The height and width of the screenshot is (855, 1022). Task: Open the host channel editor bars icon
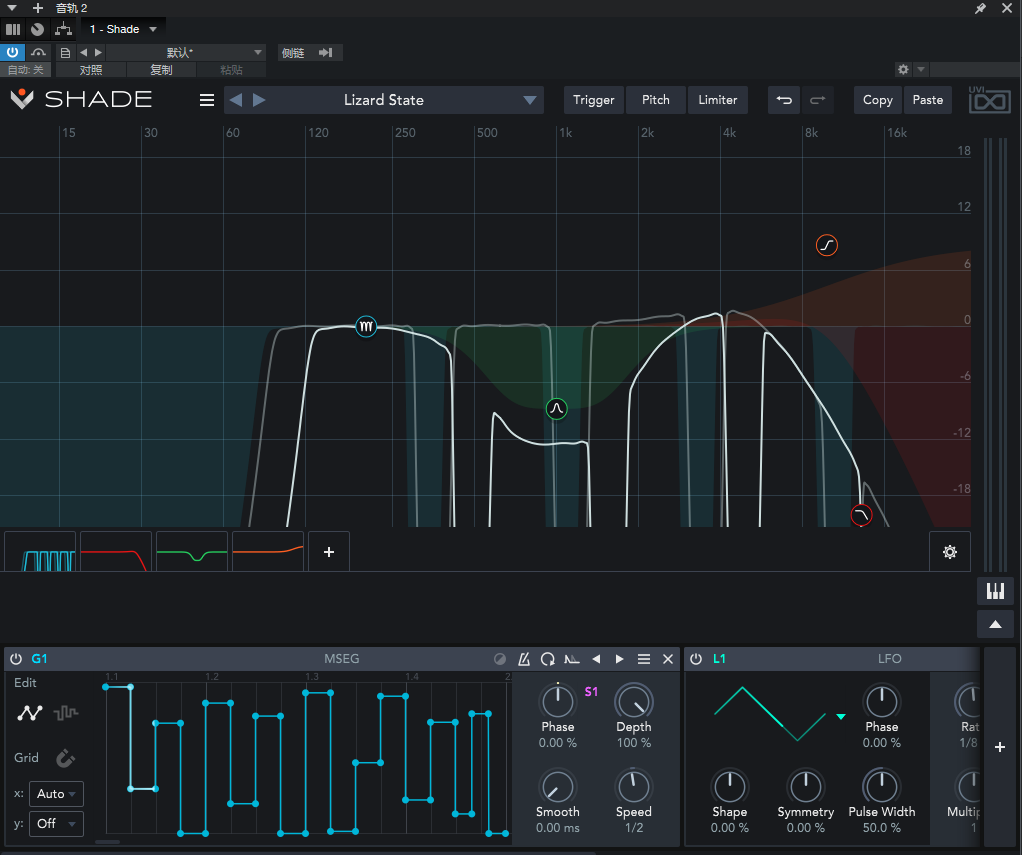point(12,29)
